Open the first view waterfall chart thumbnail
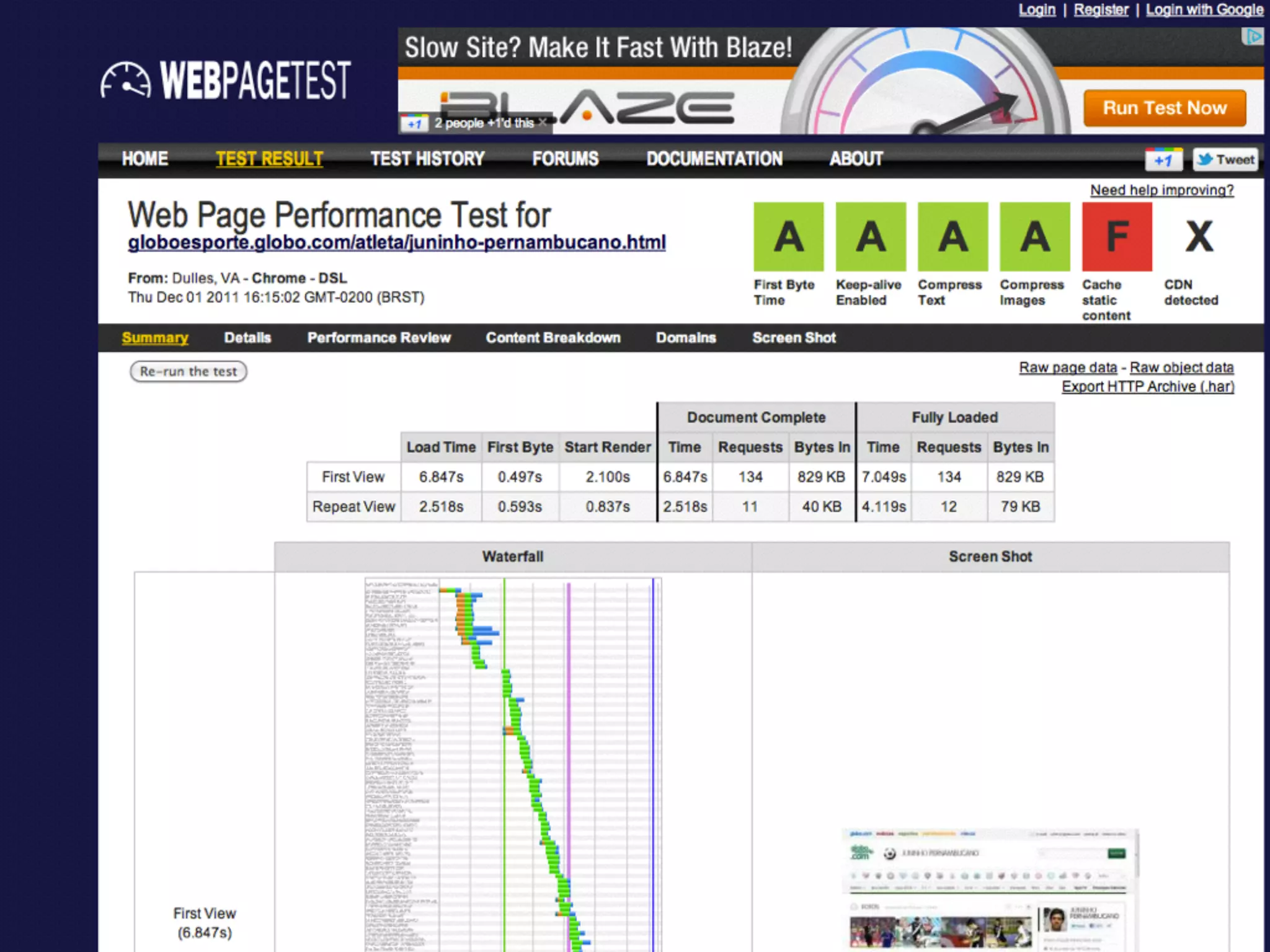Screen dimensions: 1270x952 pyautogui.click(x=513, y=762)
